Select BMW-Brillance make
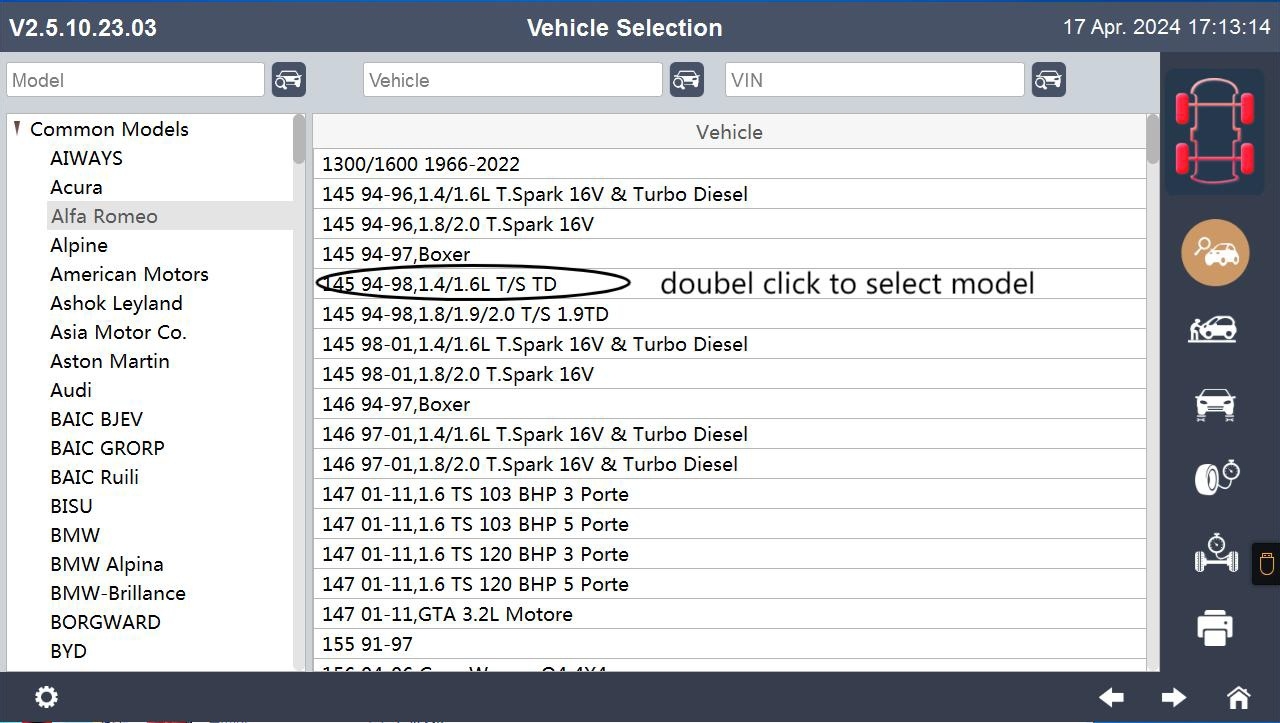The width and height of the screenshot is (1280, 723). 118,593
